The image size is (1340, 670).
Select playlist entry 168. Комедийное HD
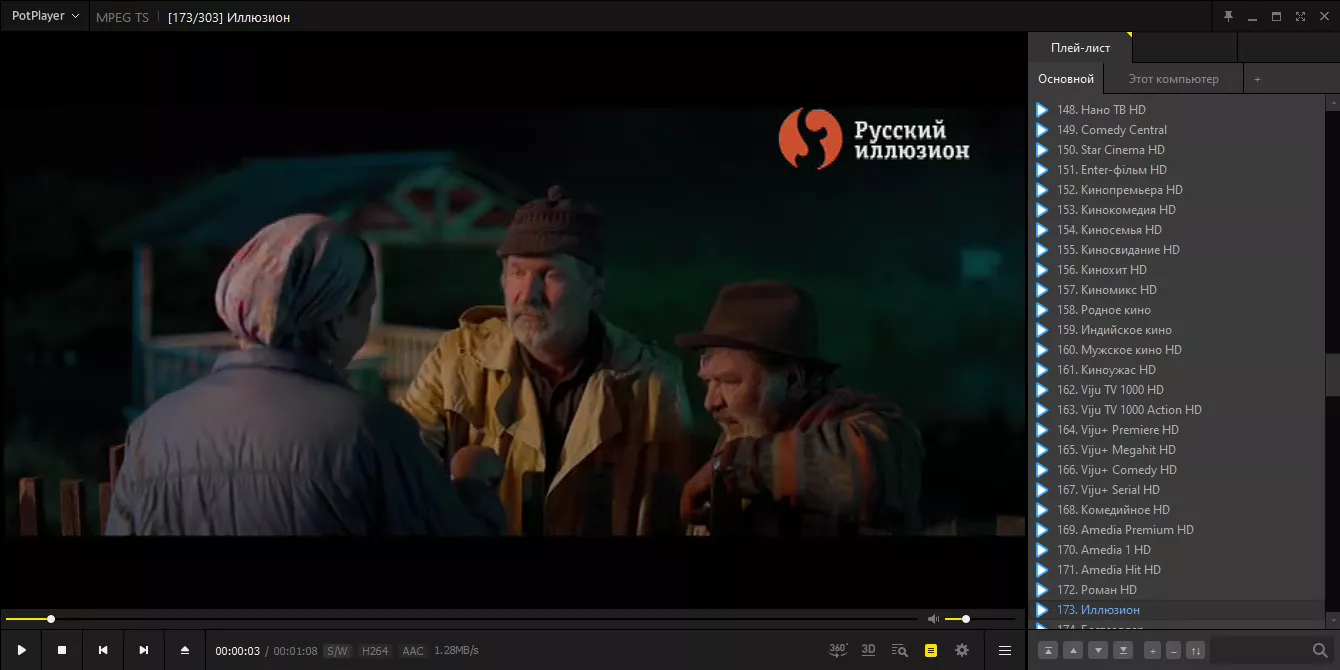coord(1177,510)
